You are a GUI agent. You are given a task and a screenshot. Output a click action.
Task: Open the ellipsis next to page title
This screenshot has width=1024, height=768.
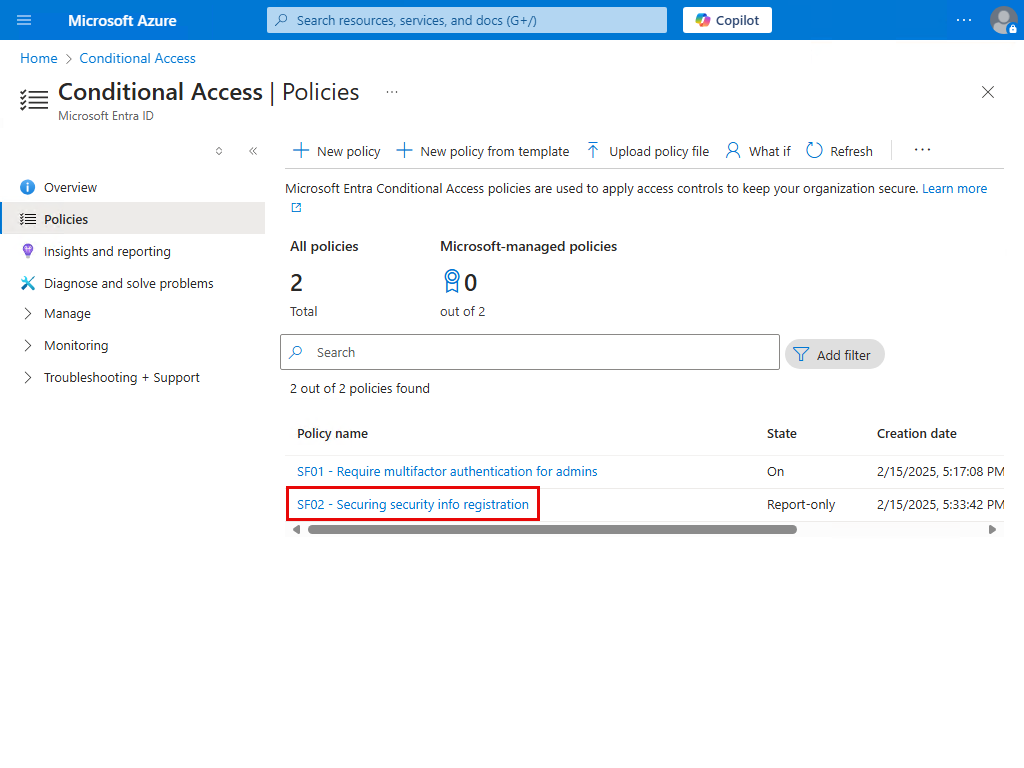(x=392, y=92)
